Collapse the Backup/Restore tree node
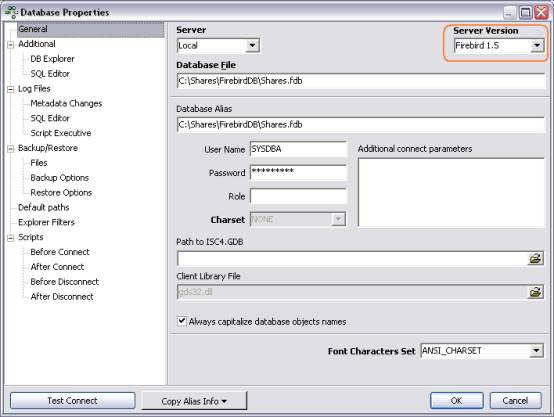554x417 pixels. (11, 148)
